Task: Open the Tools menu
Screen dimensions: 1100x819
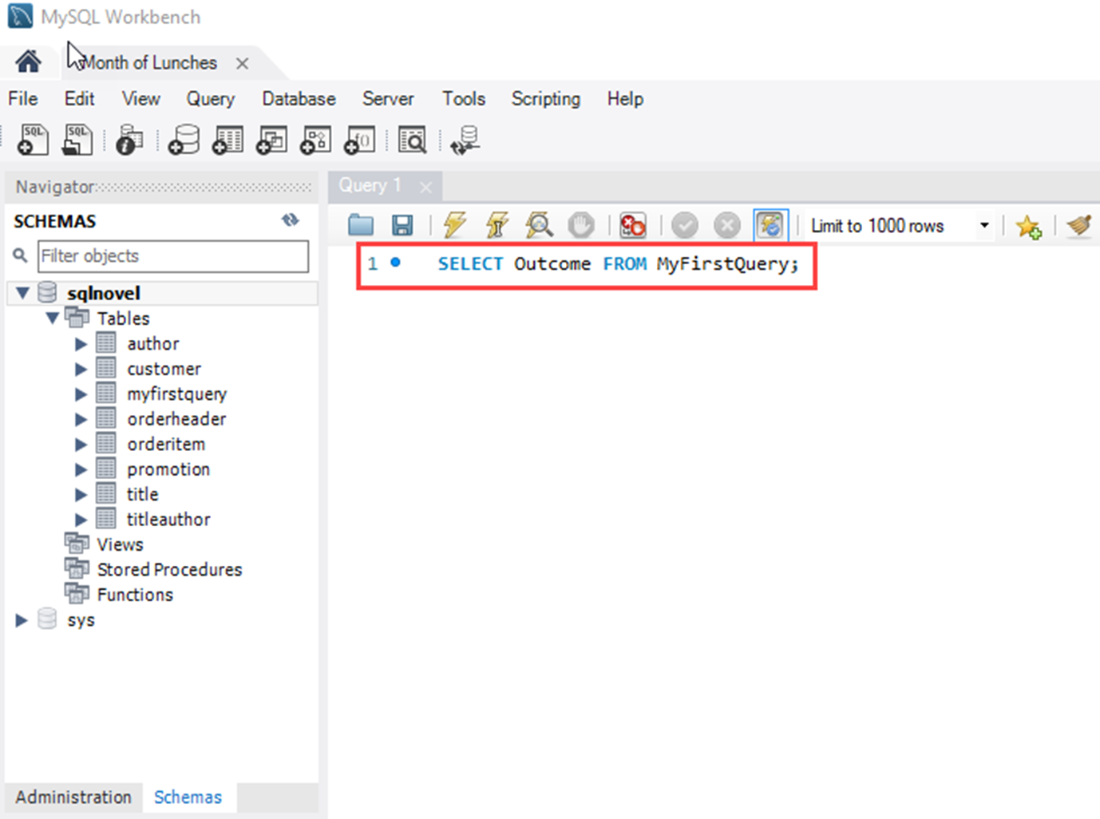Action: [464, 98]
